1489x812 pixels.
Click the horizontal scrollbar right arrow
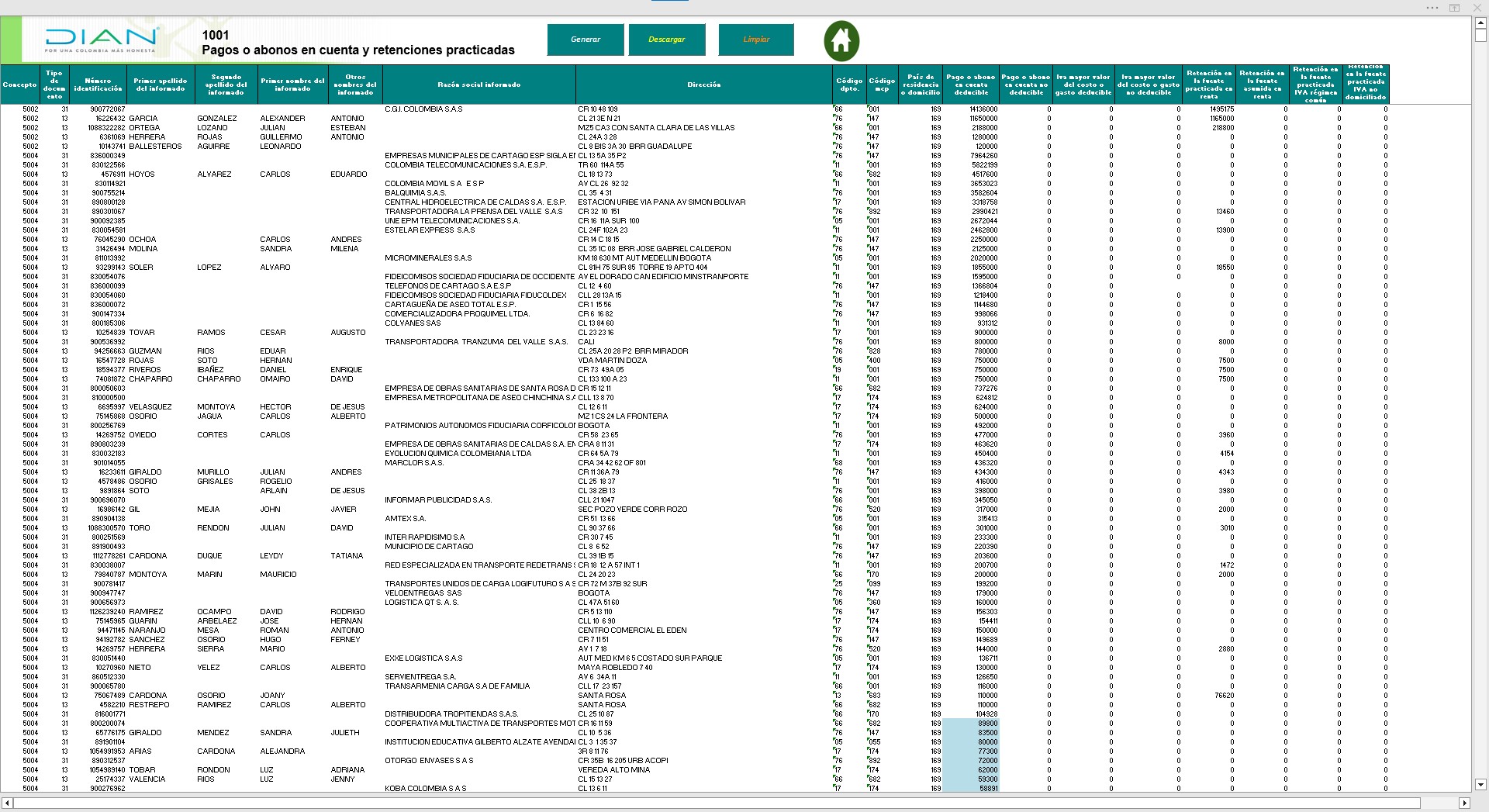[x=1464, y=803]
